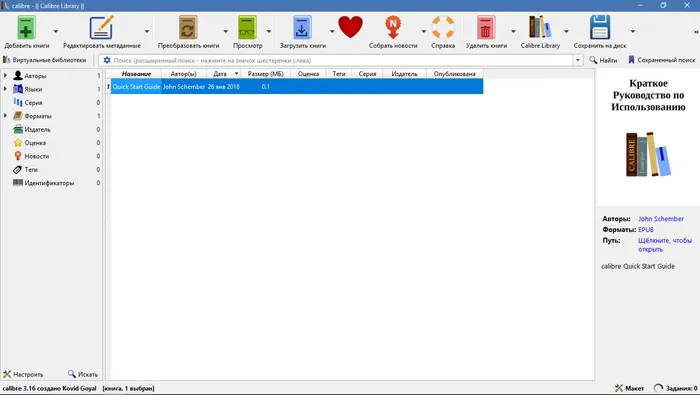The height and width of the screenshot is (395, 700).
Task: Sort by Размер (МБ) column header
Action: click(x=266, y=74)
